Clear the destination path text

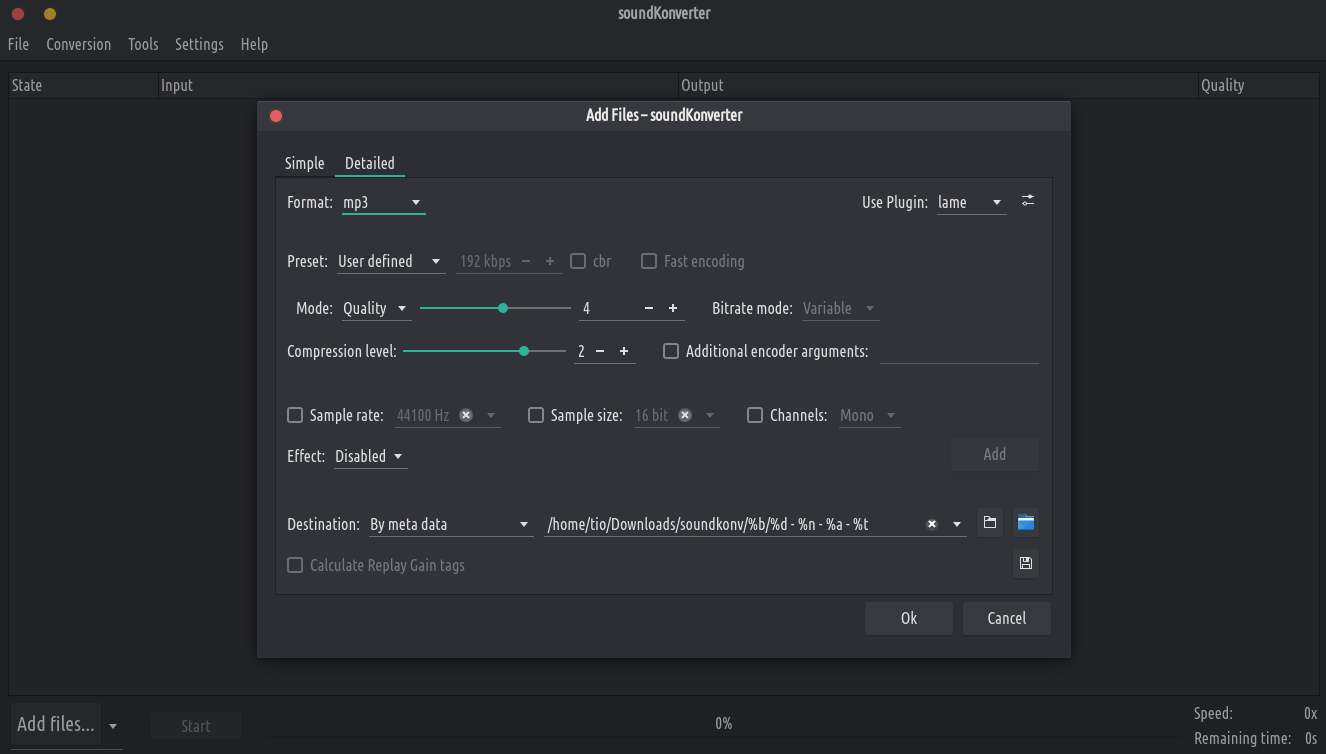point(932,524)
